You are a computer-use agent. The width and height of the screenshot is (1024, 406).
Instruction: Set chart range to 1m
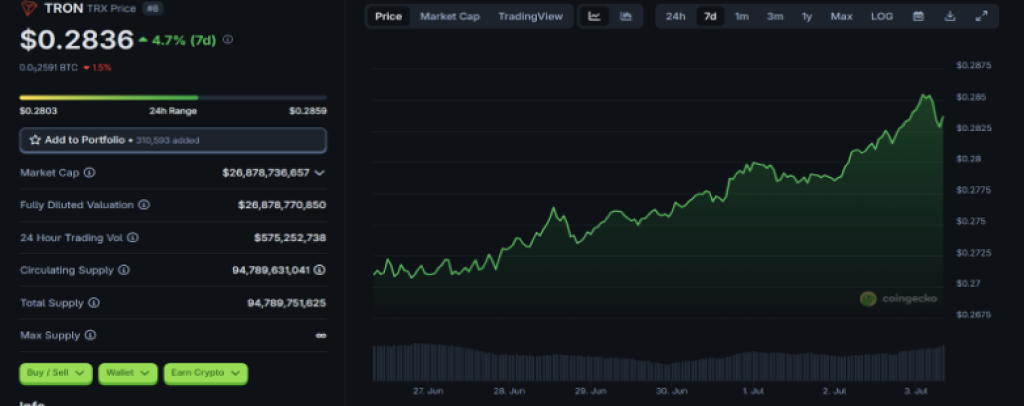tap(742, 16)
